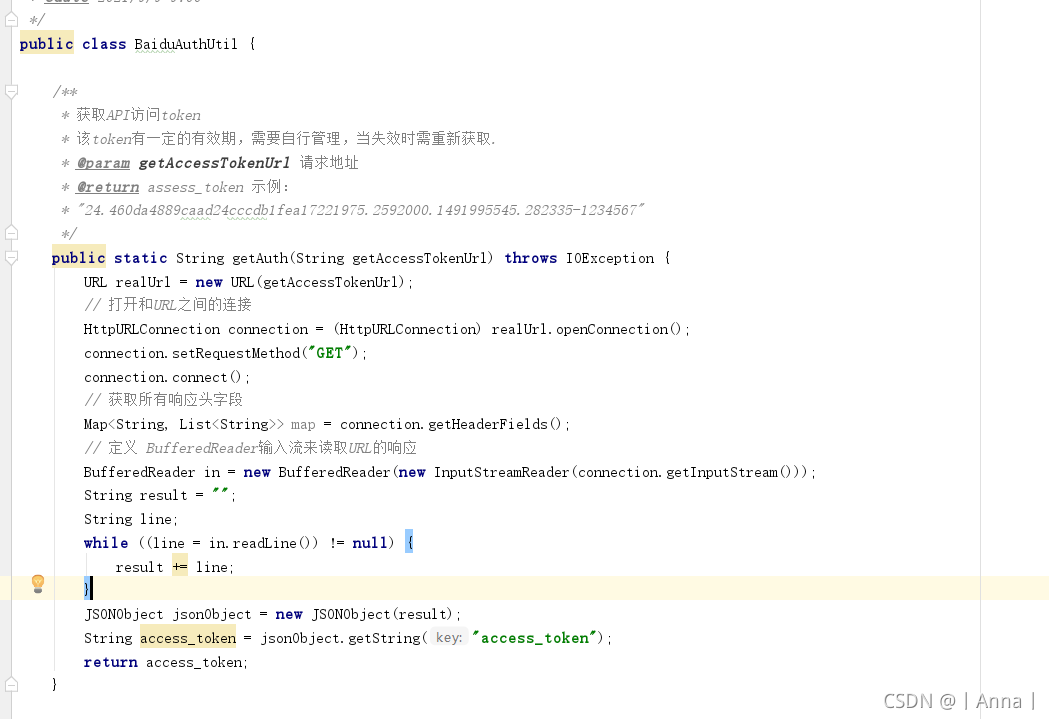Click the String line; declaration
This screenshot has width=1049, height=719.
(x=130, y=519)
